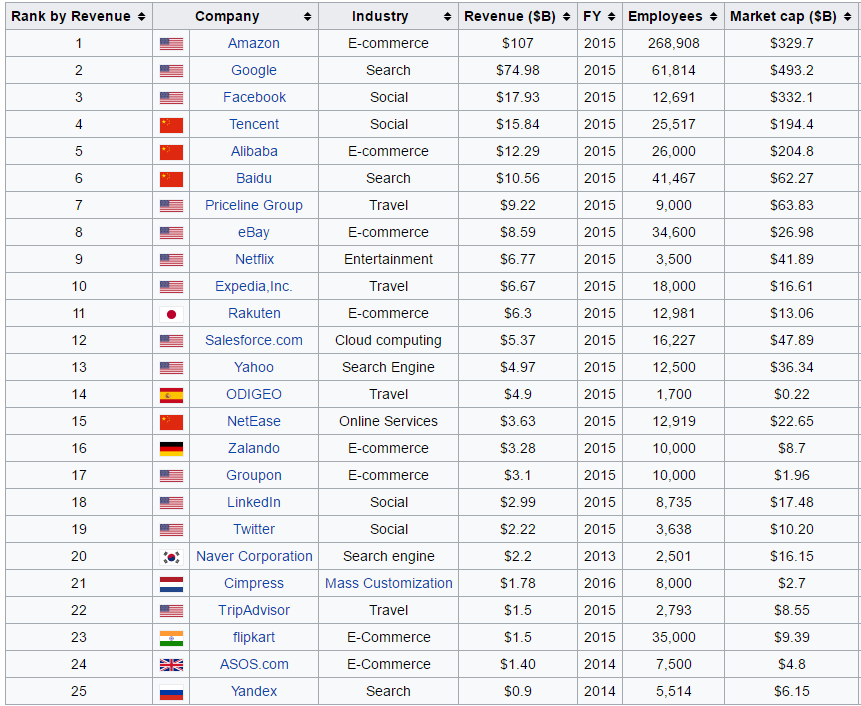Click the German flag beside Zalando
861x706 pixels.
[x=171, y=449]
